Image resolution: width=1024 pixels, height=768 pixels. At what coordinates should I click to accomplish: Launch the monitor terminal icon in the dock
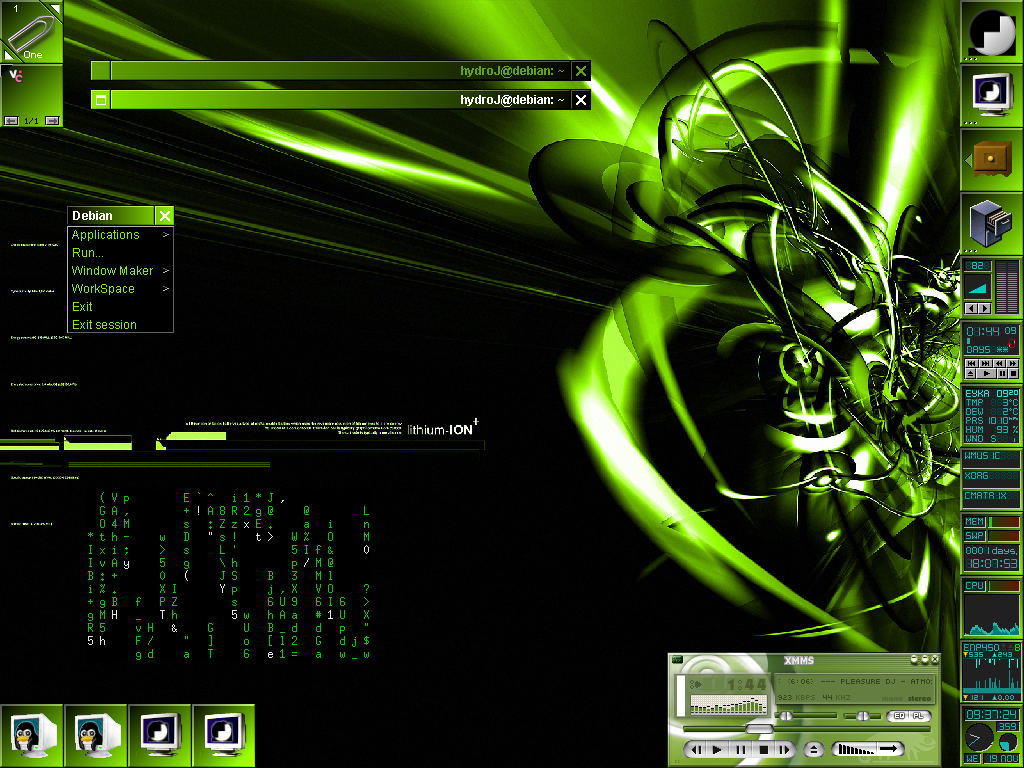(x=991, y=95)
